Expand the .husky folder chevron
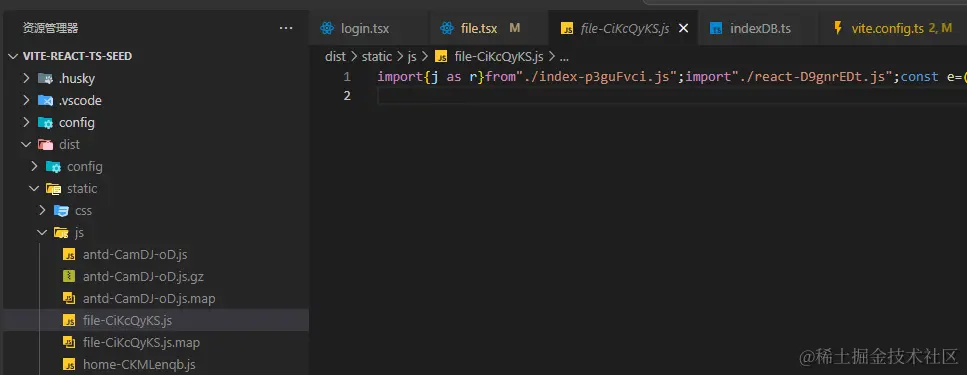Image resolution: width=967 pixels, height=375 pixels. [x=26, y=78]
